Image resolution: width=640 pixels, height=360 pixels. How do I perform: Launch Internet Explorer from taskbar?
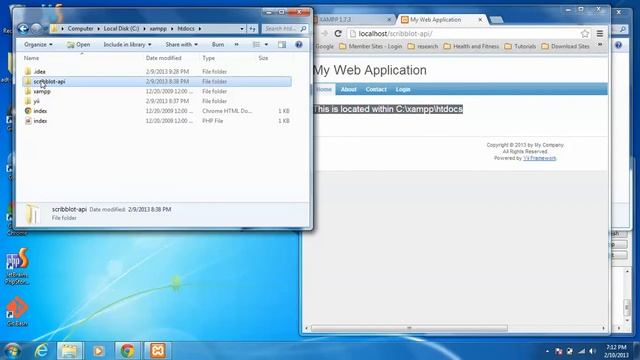tap(41, 351)
